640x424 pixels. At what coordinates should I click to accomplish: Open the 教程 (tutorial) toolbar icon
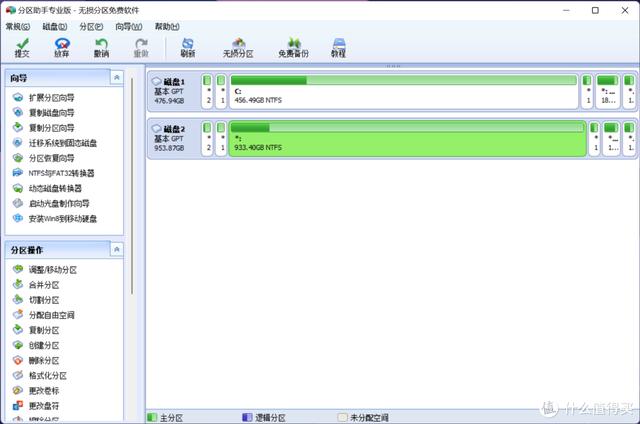tap(338, 48)
